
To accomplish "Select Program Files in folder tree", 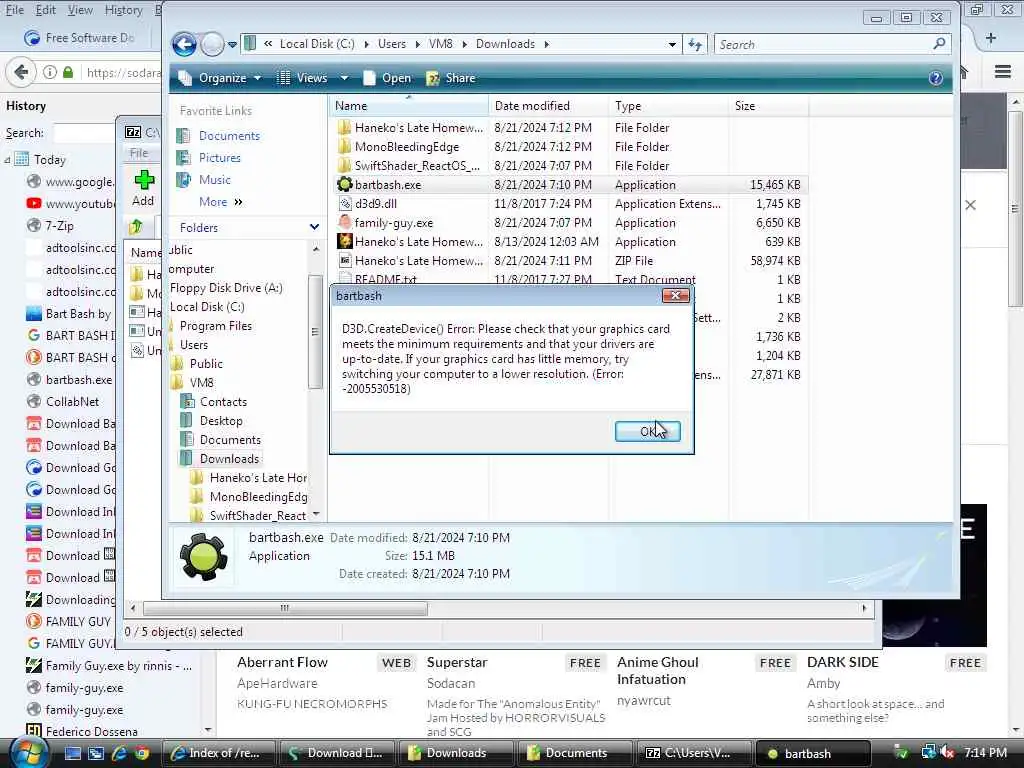I will [216, 326].
